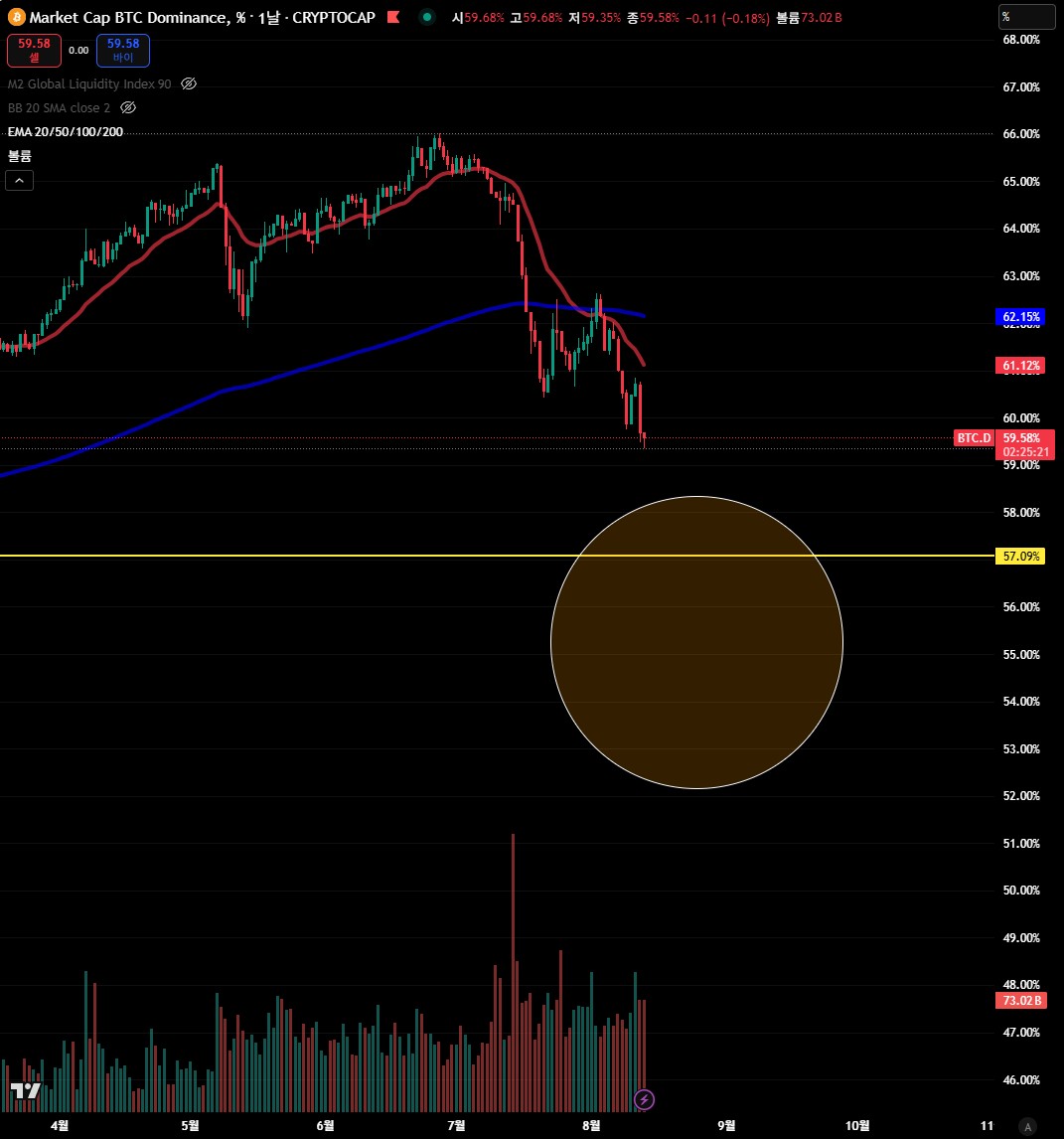
Task: Click the 4월 date label on the time axis
Action: [60, 1125]
